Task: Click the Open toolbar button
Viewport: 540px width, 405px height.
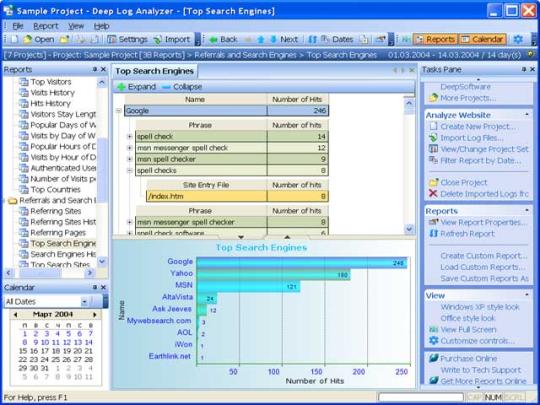Action: pos(39,40)
